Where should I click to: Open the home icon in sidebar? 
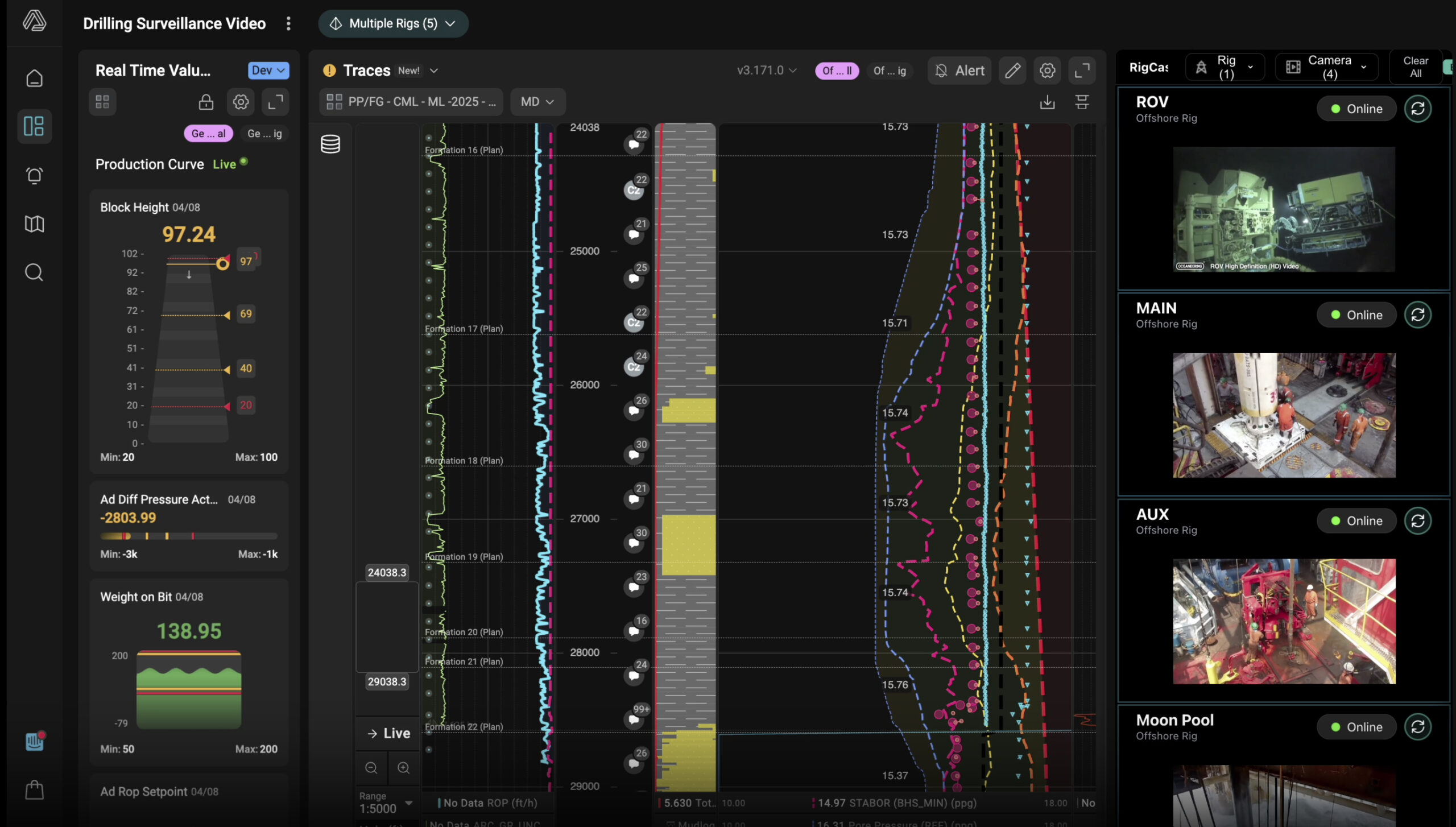tap(34, 78)
